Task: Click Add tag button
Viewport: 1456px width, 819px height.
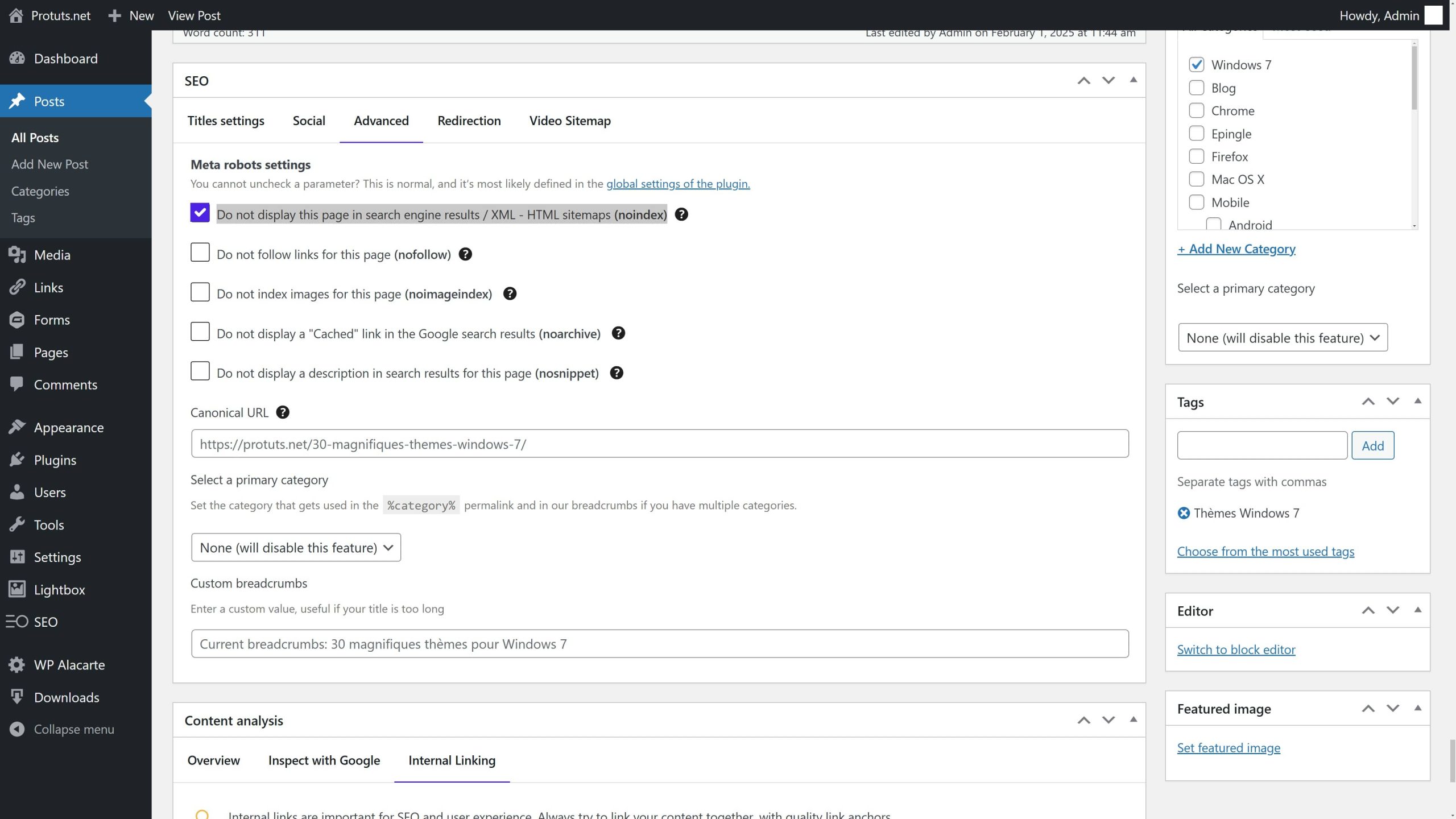Action: tap(1372, 445)
